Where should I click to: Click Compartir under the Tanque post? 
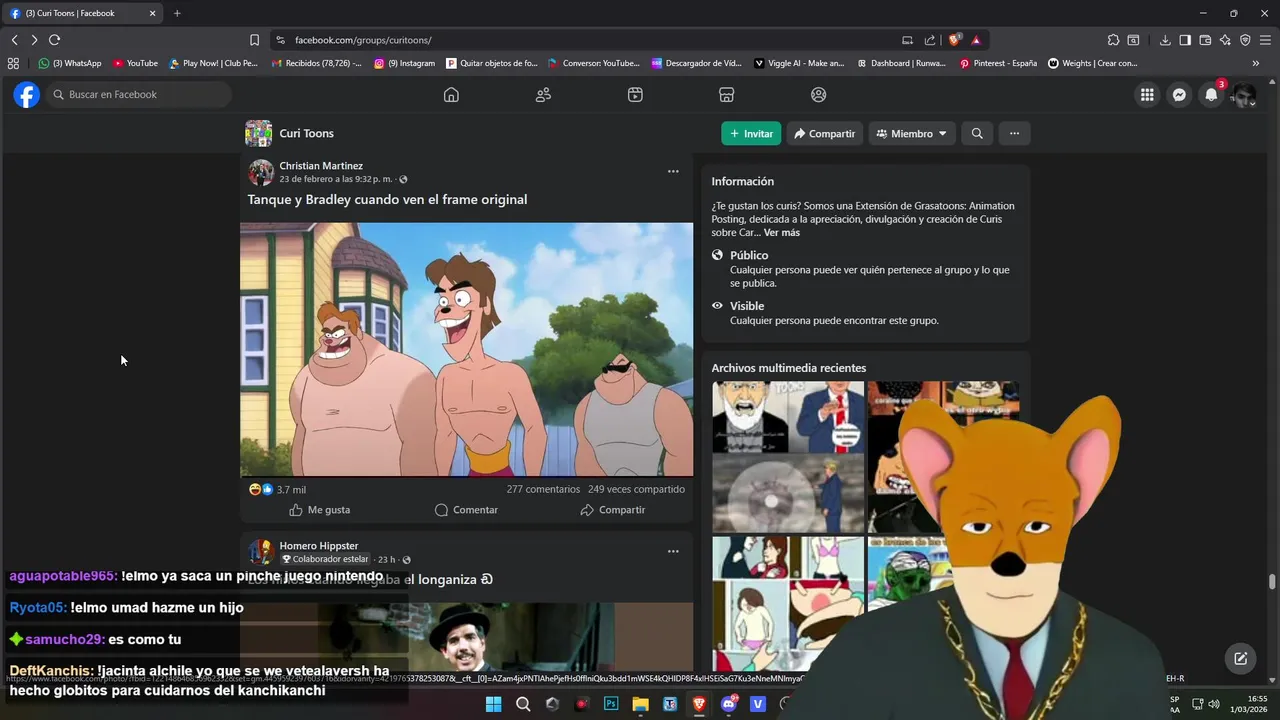click(613, 510)
